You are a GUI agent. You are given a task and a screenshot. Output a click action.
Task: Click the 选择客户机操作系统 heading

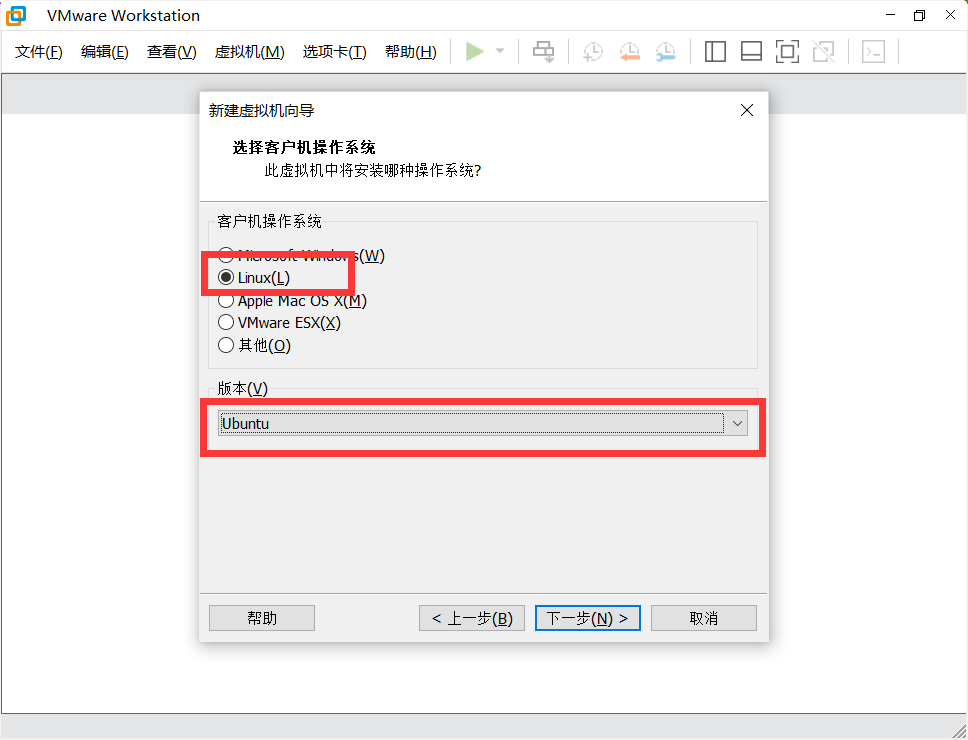coord(304,148)
